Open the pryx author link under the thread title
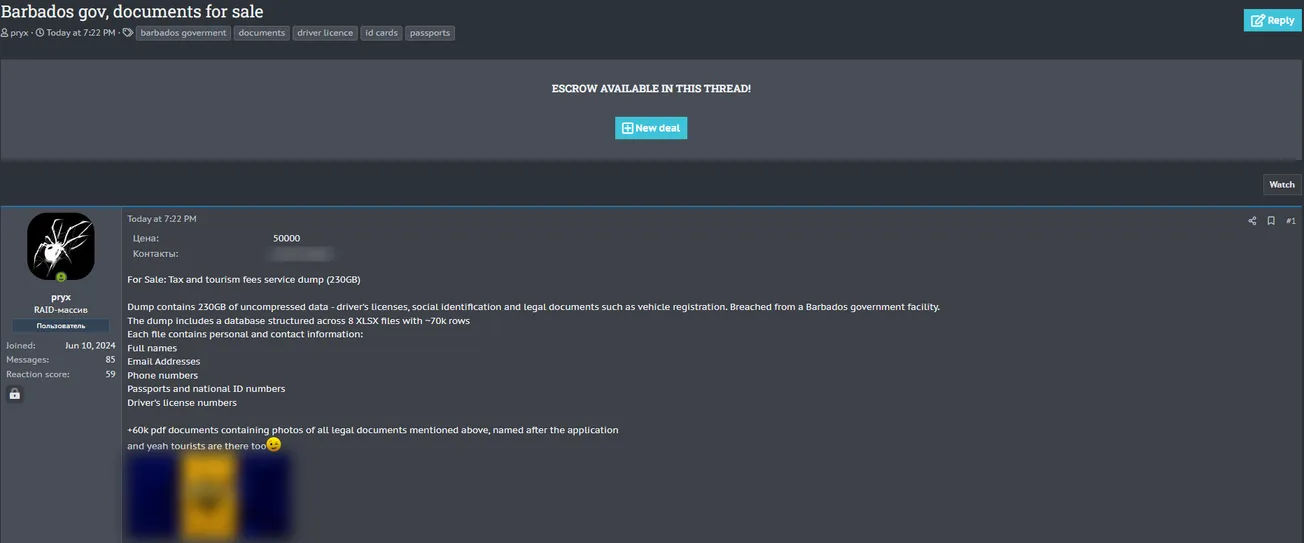The width and height of the screenshot is (1304, 543). 19,33
